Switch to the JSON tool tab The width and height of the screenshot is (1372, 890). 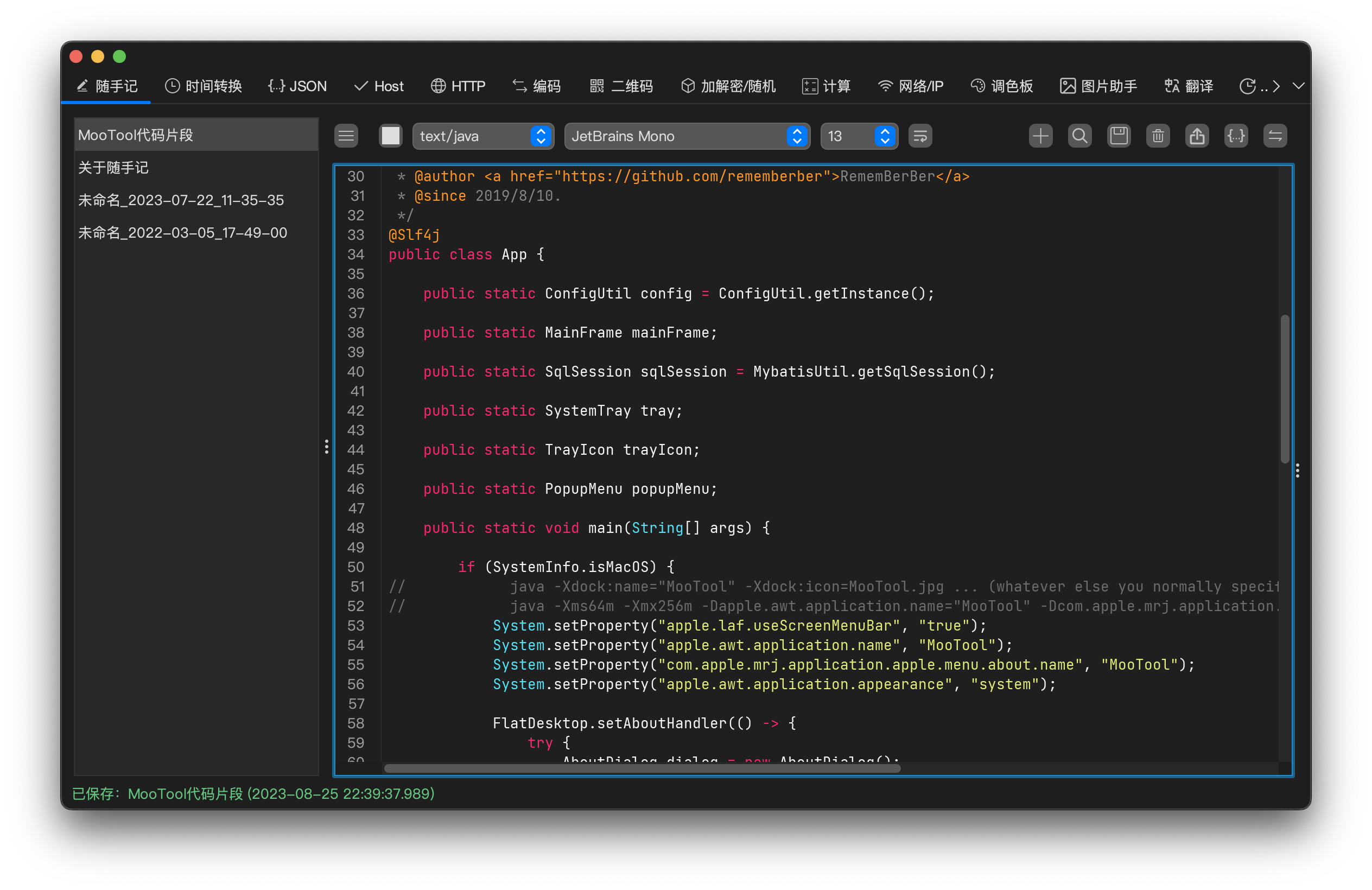pyautogui.click(x=297, y=86)
